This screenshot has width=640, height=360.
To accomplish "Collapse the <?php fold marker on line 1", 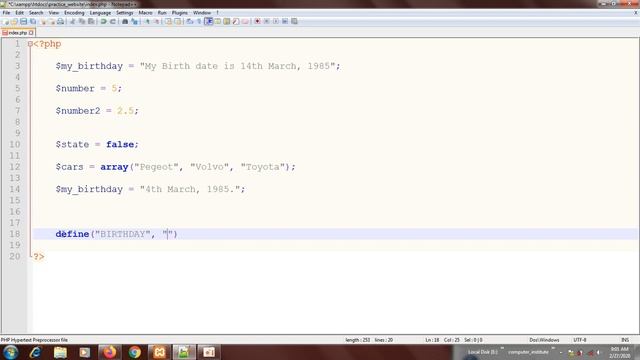I will [x=30, y=44].
